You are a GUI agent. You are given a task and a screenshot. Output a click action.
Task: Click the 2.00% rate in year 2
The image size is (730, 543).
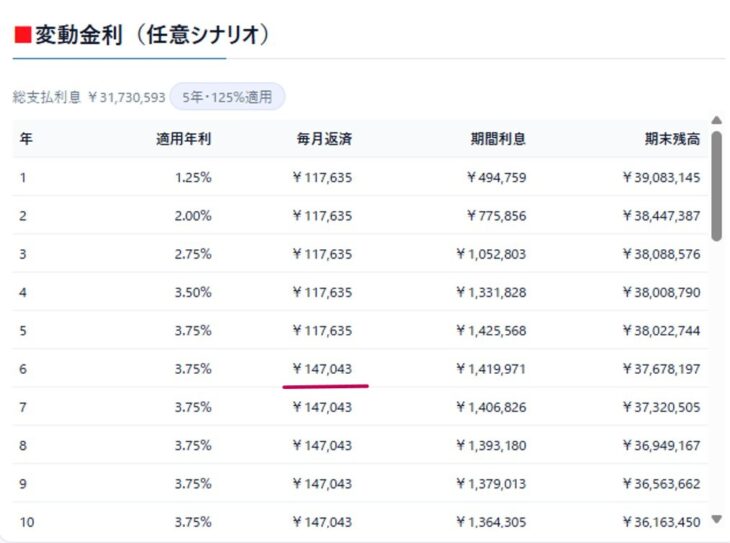coord(193,216)
